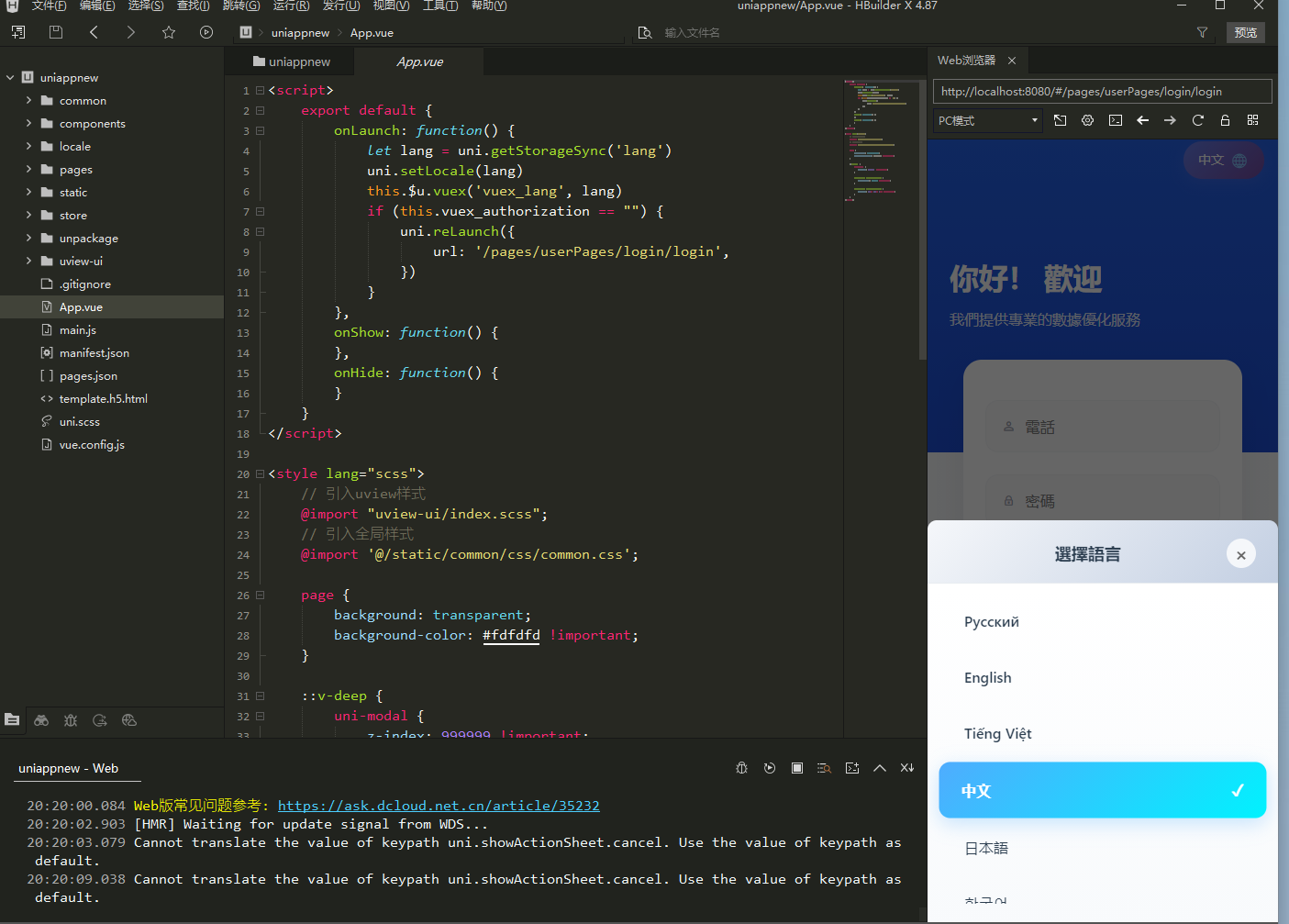Click the rerun icon in console toolbar
The image size is (1289, 924).
pyautogui.click(x=770, y=768)
